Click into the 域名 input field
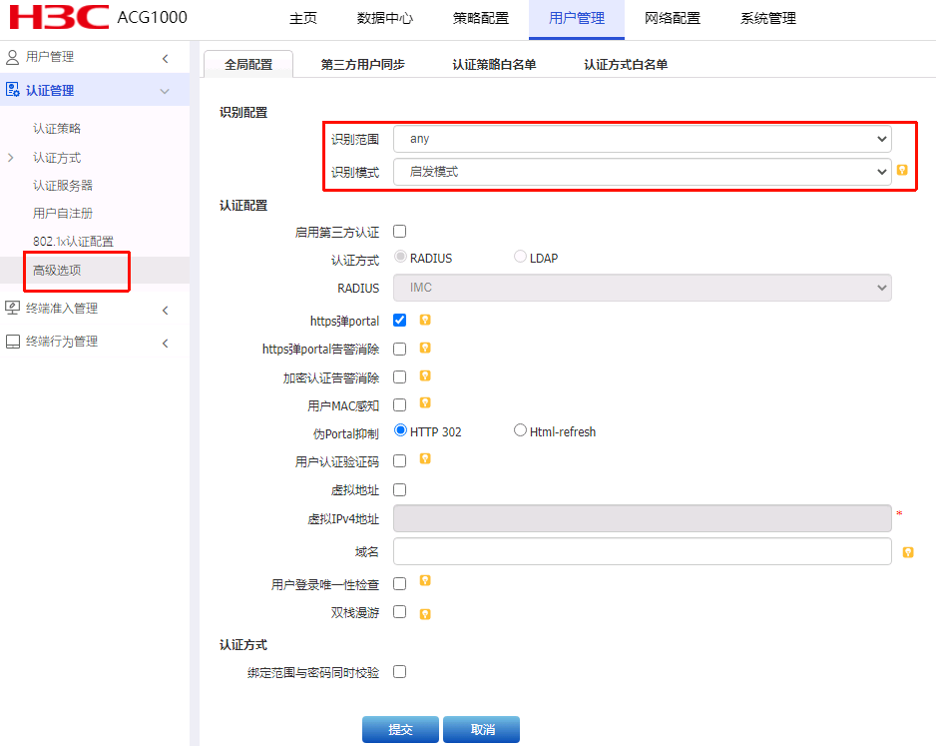 (642, 551)
